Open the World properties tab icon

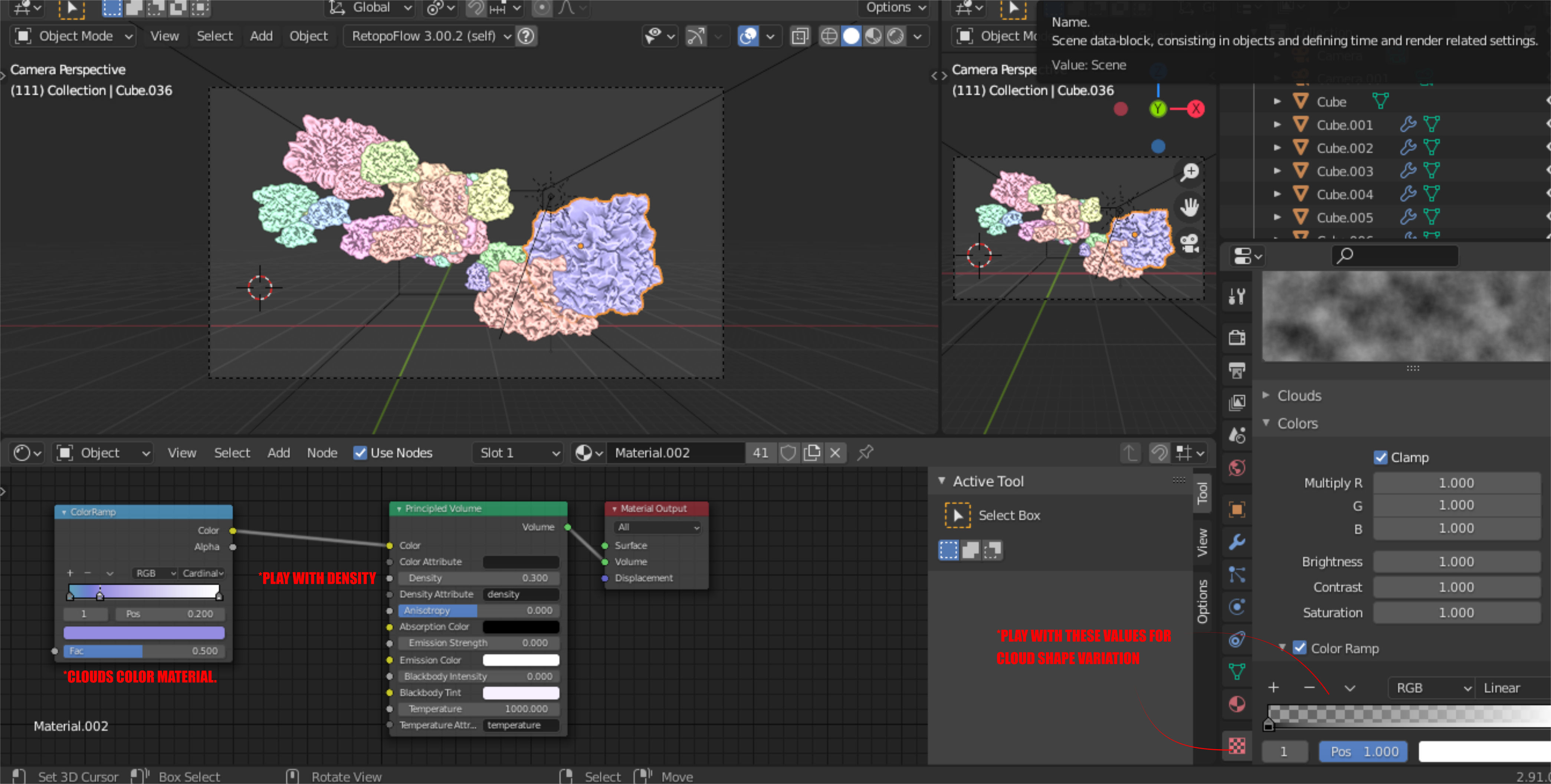pos(1237,468)
